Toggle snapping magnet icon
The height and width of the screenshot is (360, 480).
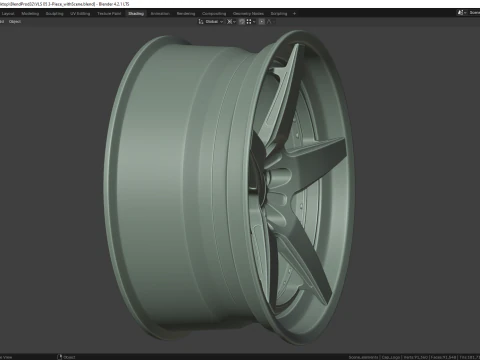(242, 22)
